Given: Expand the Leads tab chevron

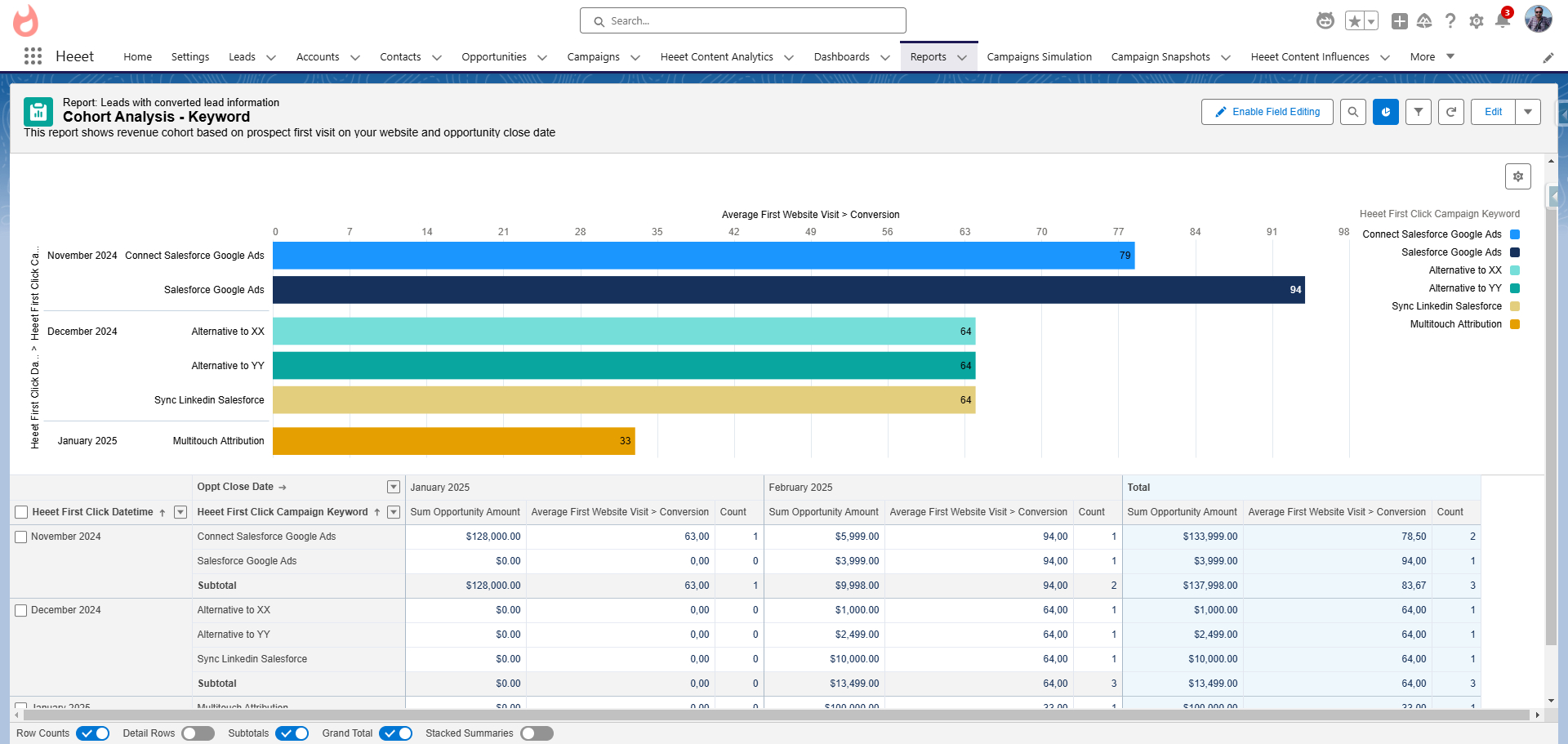Looking at the screenshot, I should [x=271, y=57].
